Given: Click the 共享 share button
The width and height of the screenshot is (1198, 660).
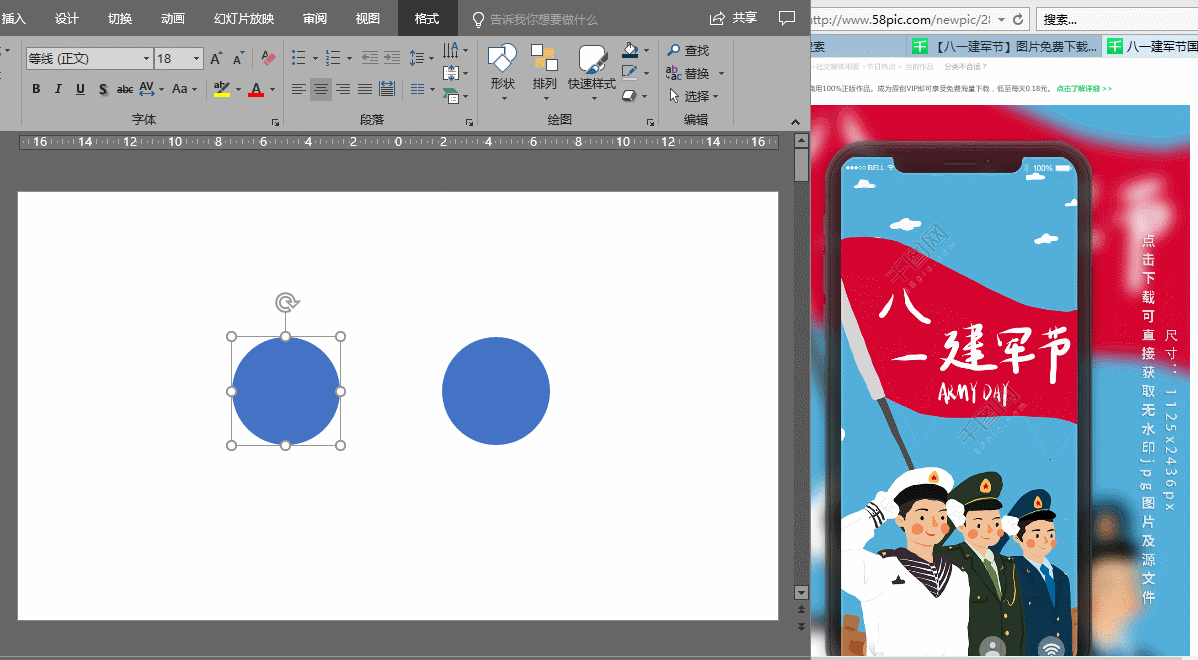Looking at the screenshot, I should (733, 18).
